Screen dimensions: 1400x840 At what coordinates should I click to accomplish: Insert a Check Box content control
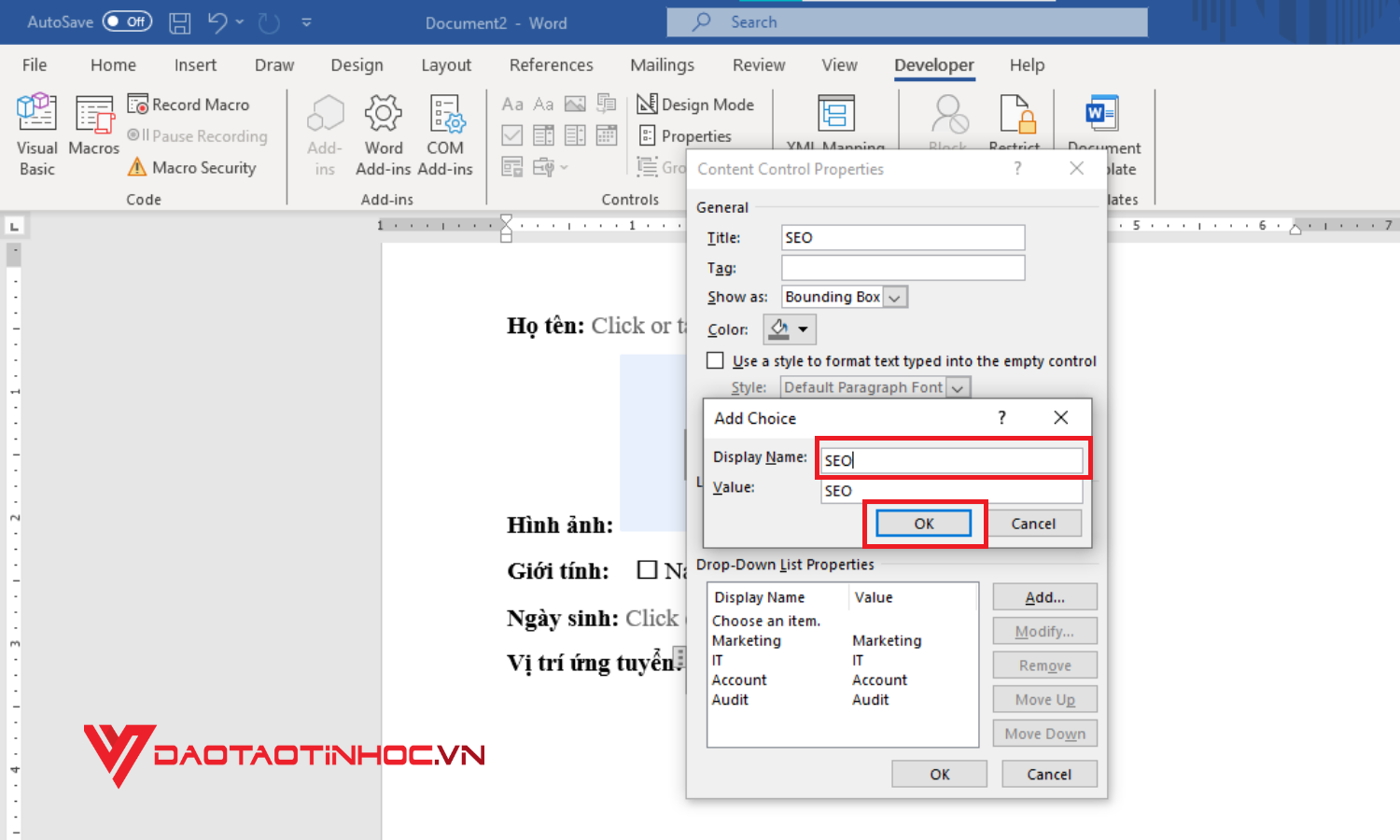511,135
